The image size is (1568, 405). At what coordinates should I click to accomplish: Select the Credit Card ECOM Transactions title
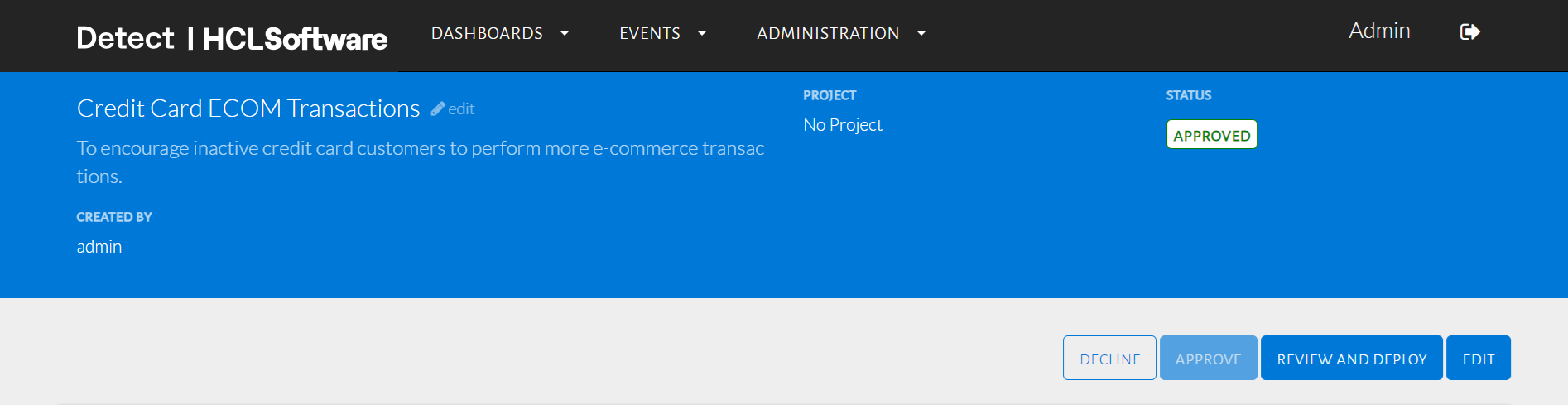pos(248,108)
